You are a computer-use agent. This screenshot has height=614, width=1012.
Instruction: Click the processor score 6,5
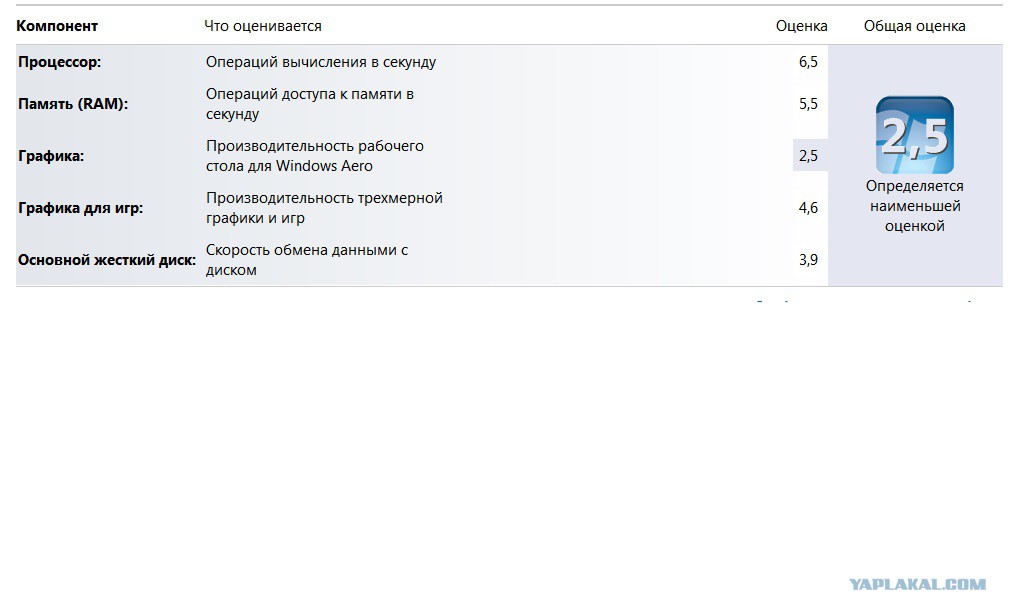pos(808,62)
